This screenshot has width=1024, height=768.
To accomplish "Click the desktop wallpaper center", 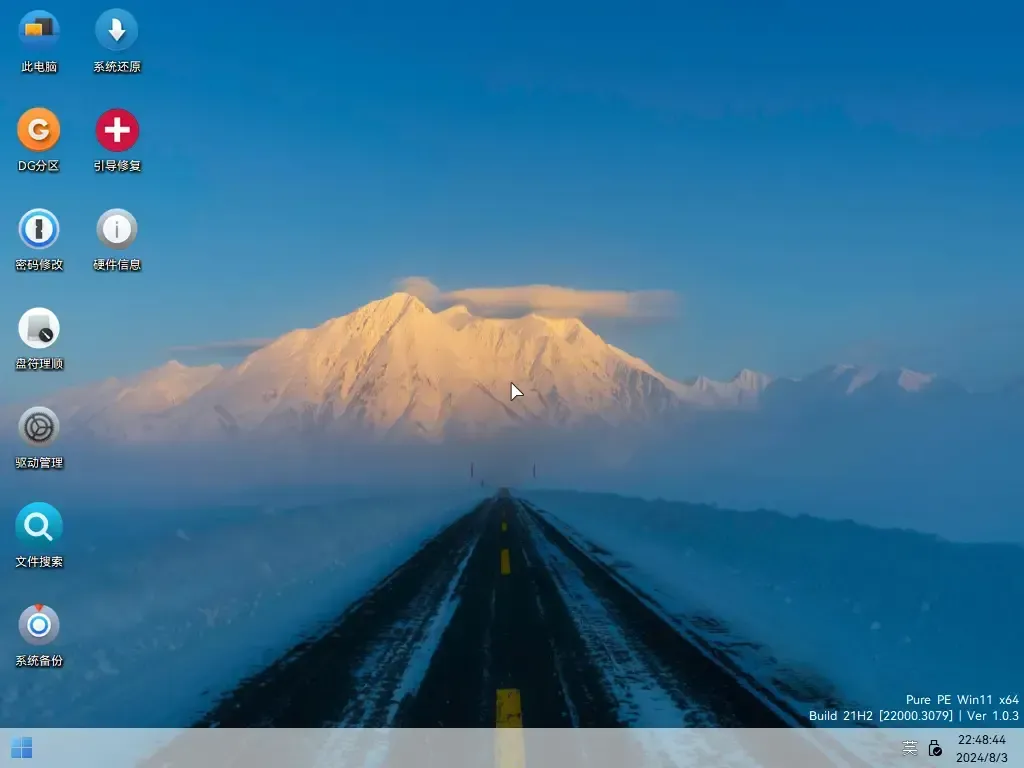I will [512, 390].
